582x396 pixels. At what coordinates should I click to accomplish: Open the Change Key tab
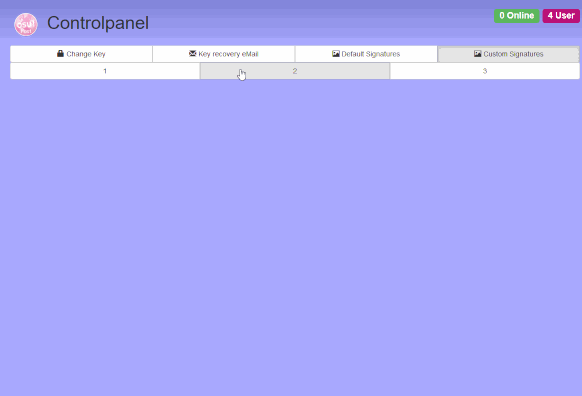[81, 54]
